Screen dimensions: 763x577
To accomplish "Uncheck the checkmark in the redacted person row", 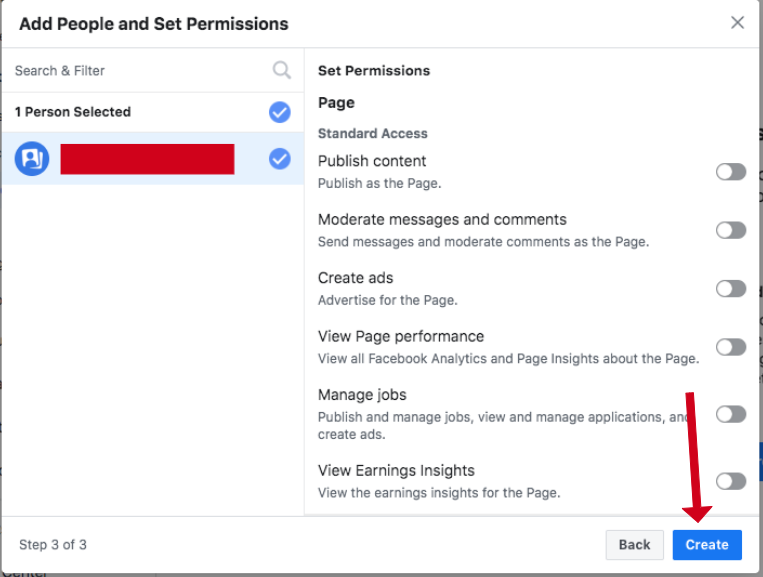I will [x=280, y=159].
